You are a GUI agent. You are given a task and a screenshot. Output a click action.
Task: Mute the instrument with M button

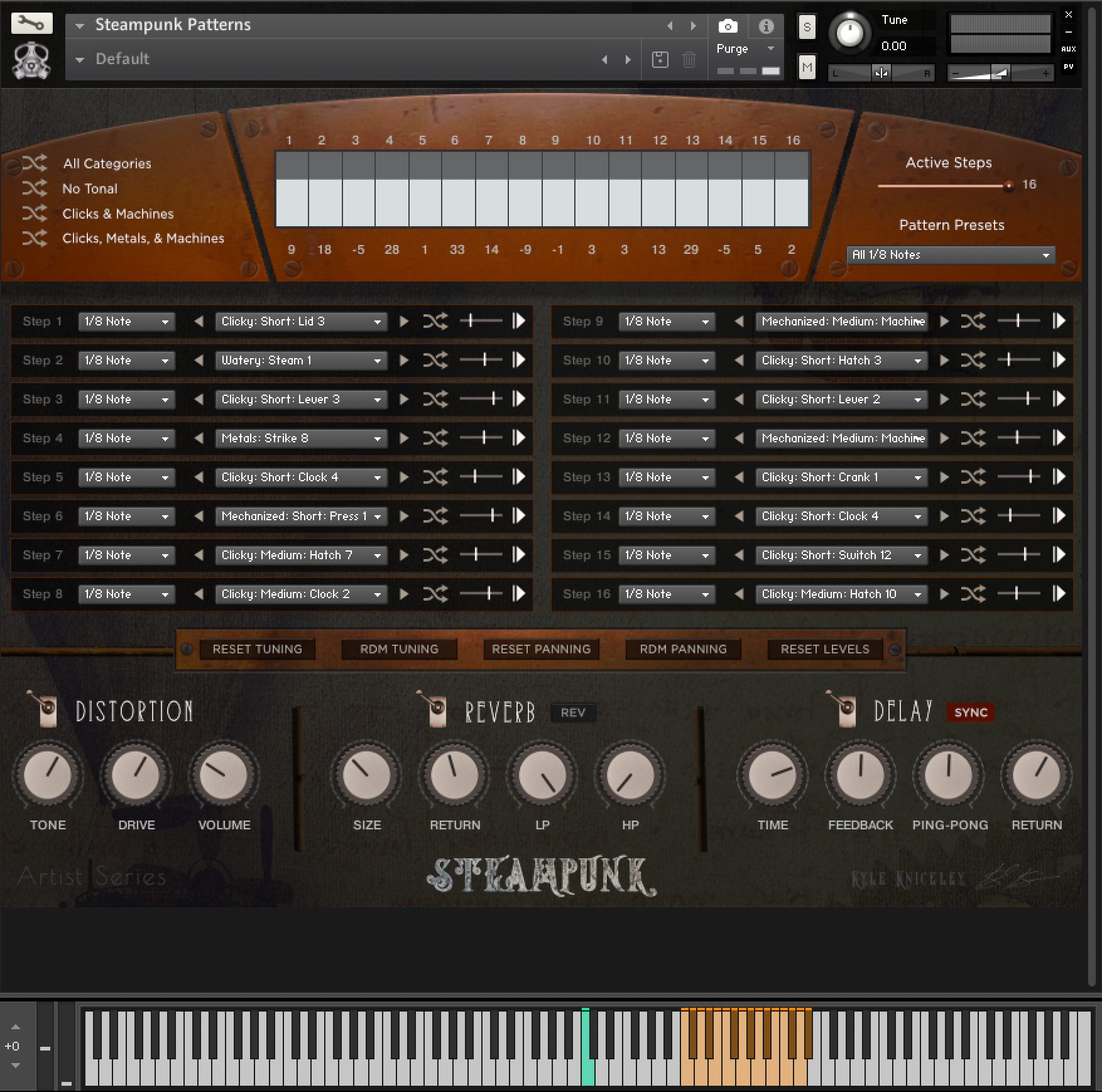pyautogui.click(x=807, y=67)
